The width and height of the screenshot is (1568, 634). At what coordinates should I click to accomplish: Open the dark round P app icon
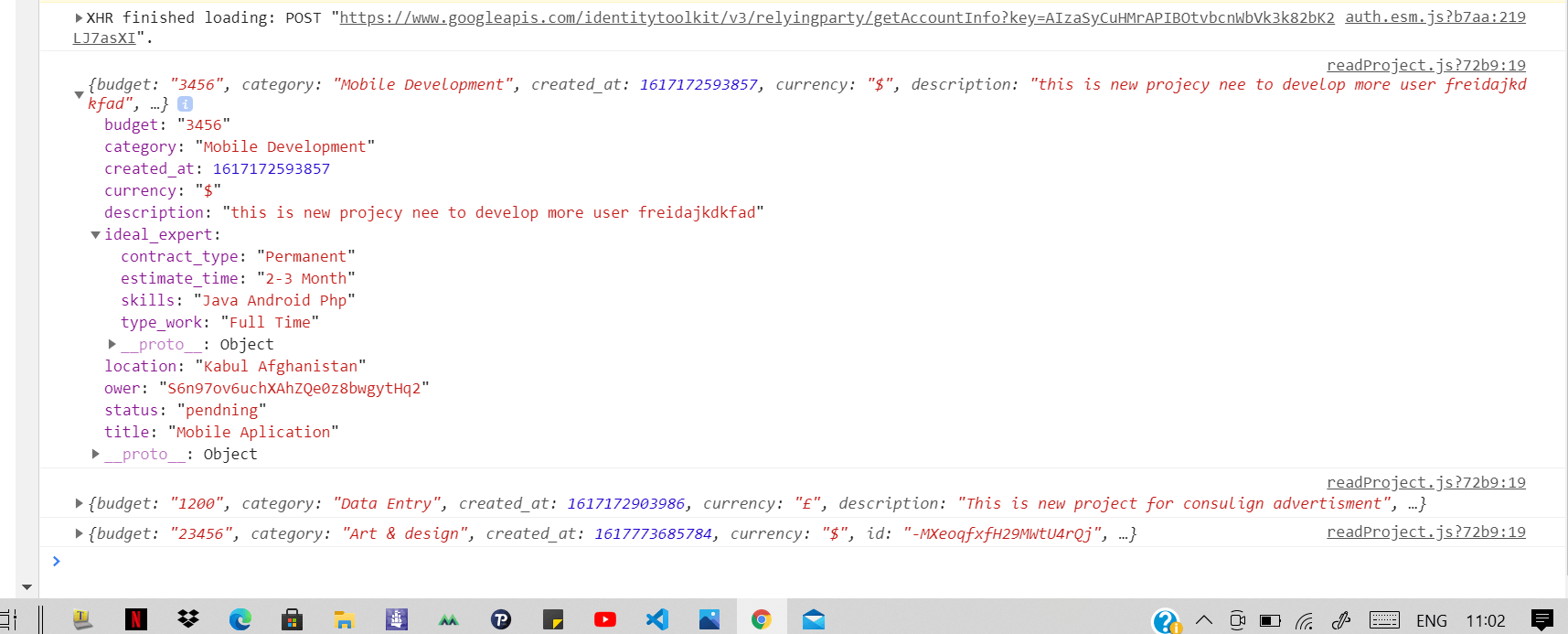coord(501,619)
